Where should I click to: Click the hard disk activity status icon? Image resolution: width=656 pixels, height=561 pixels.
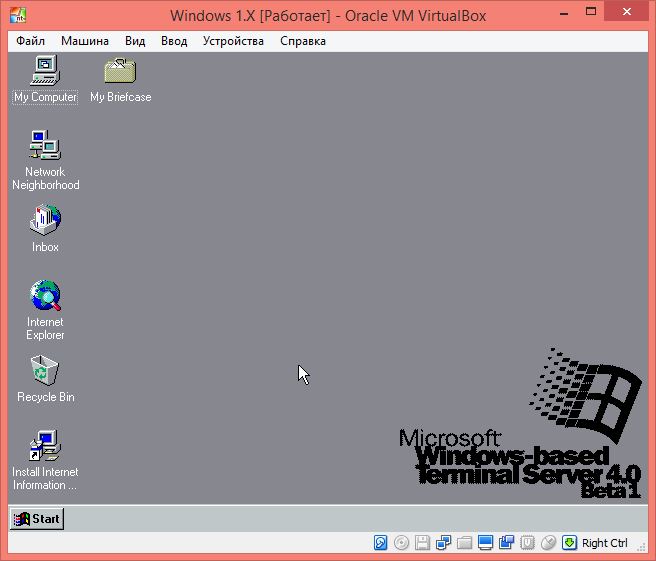click(x=380, y=543)
